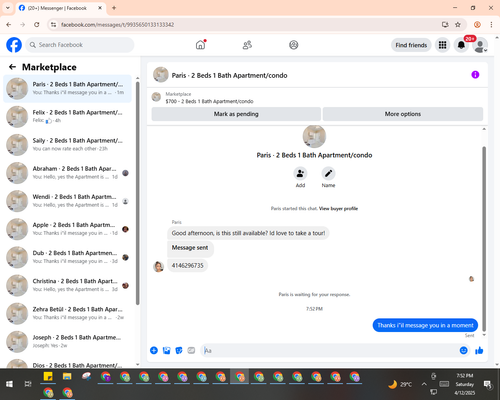Open Chrome's three-dot menu

(491, 25)
